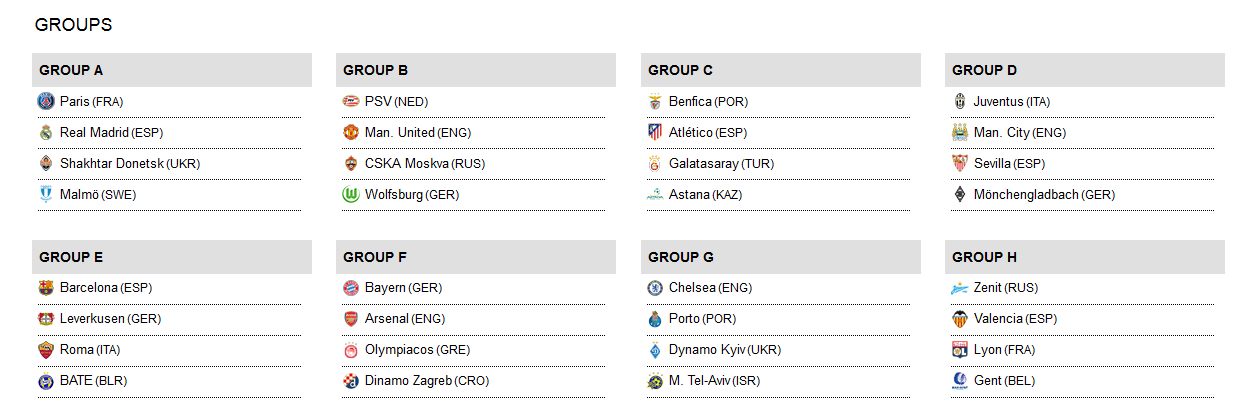Click the Barcelona club crest
1257x419 pixels.
click(46, 288)
